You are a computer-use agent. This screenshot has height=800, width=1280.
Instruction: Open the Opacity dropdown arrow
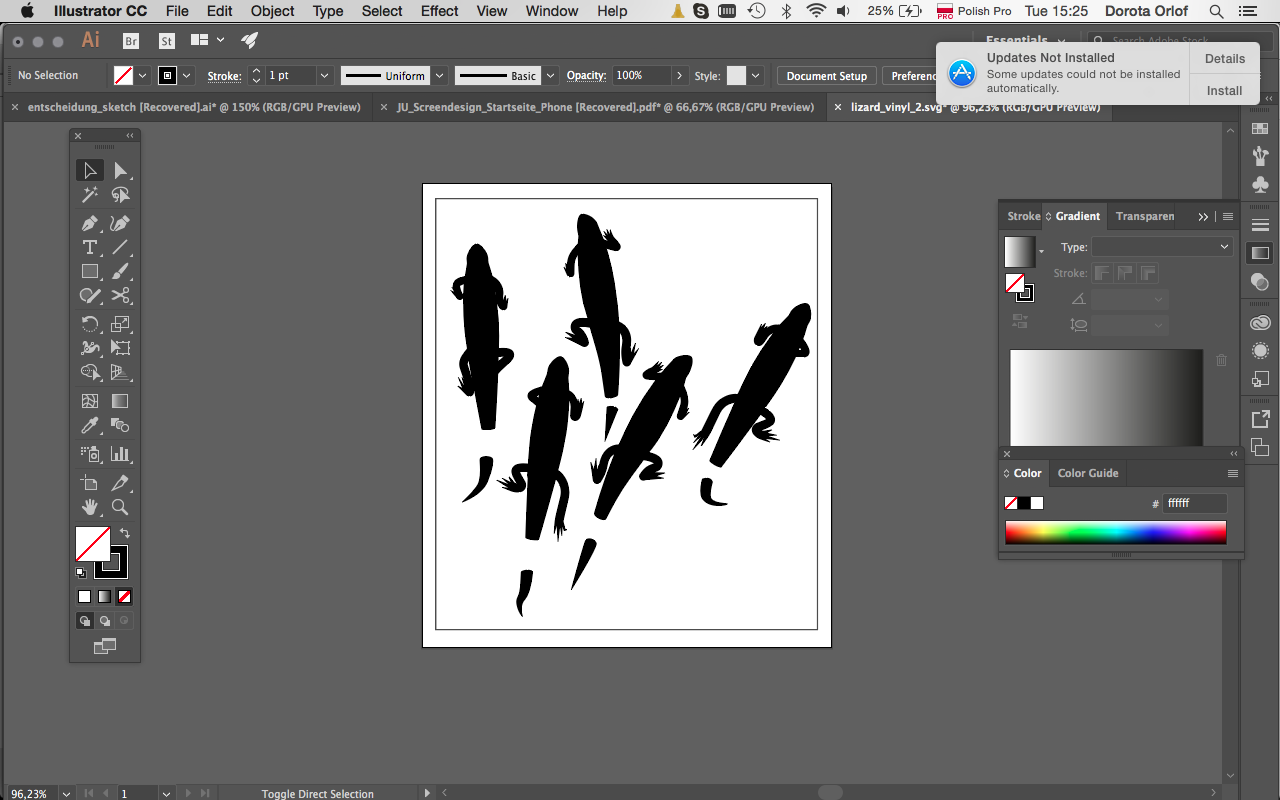680,75
